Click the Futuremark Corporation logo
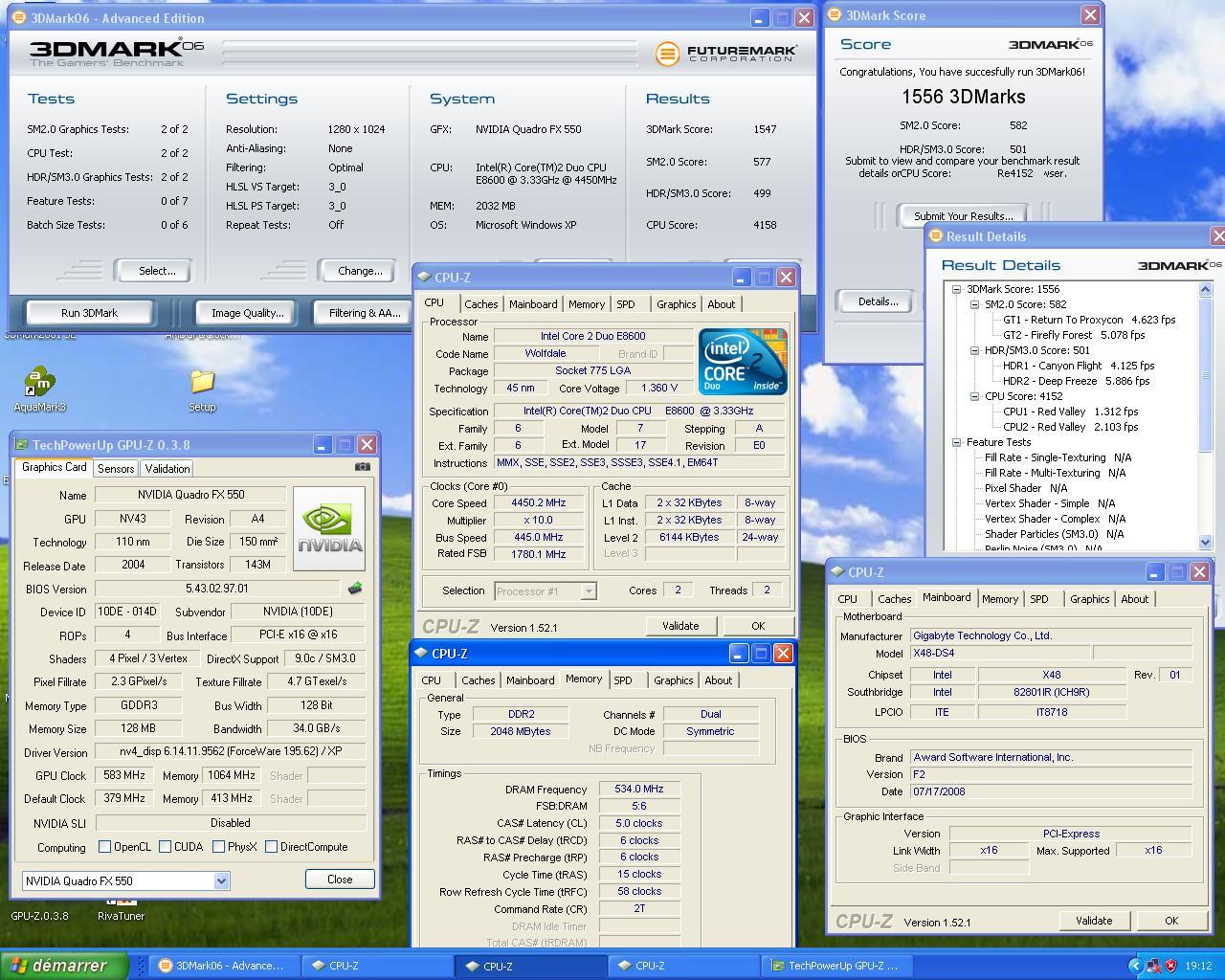This screenshot has width=1225, height=980. (724, 54)
